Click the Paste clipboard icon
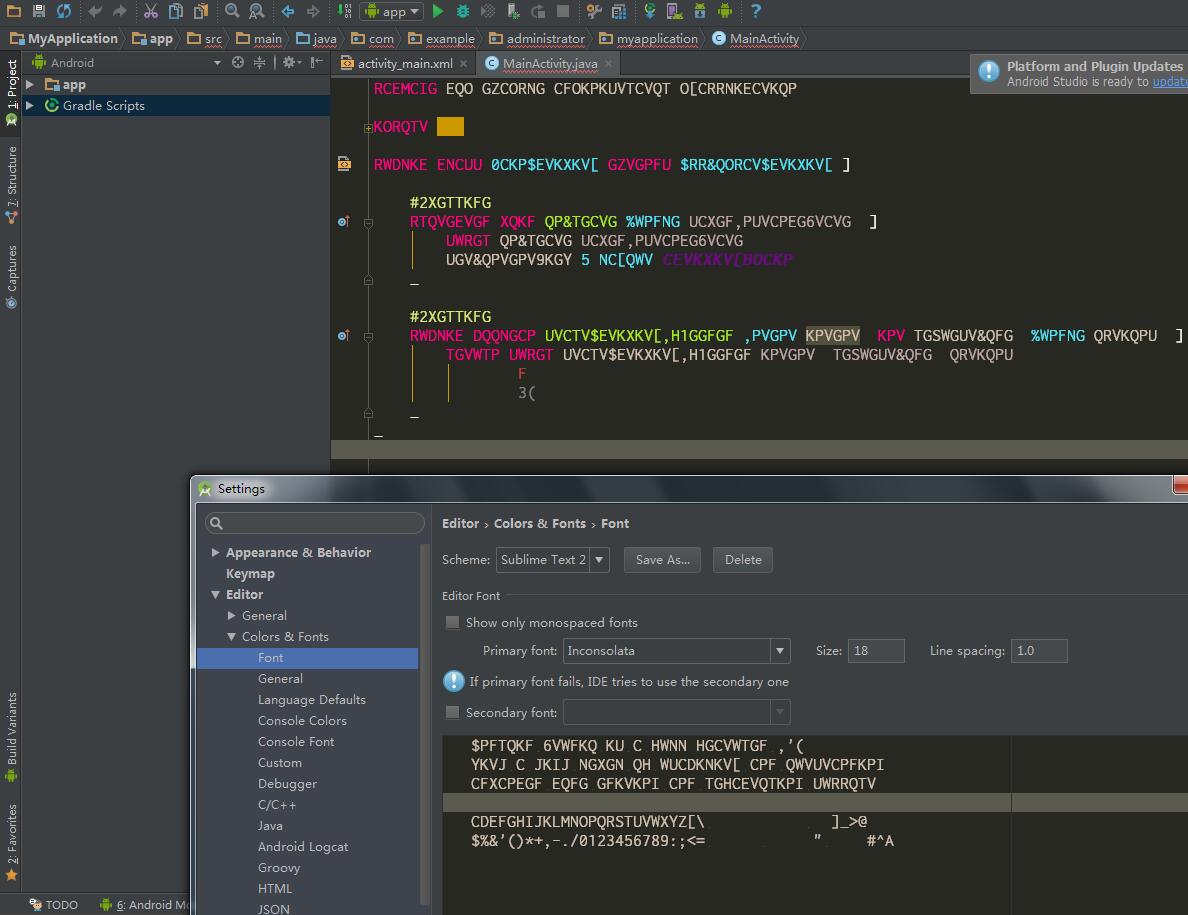1188x915 pixels. pos(201,11)
